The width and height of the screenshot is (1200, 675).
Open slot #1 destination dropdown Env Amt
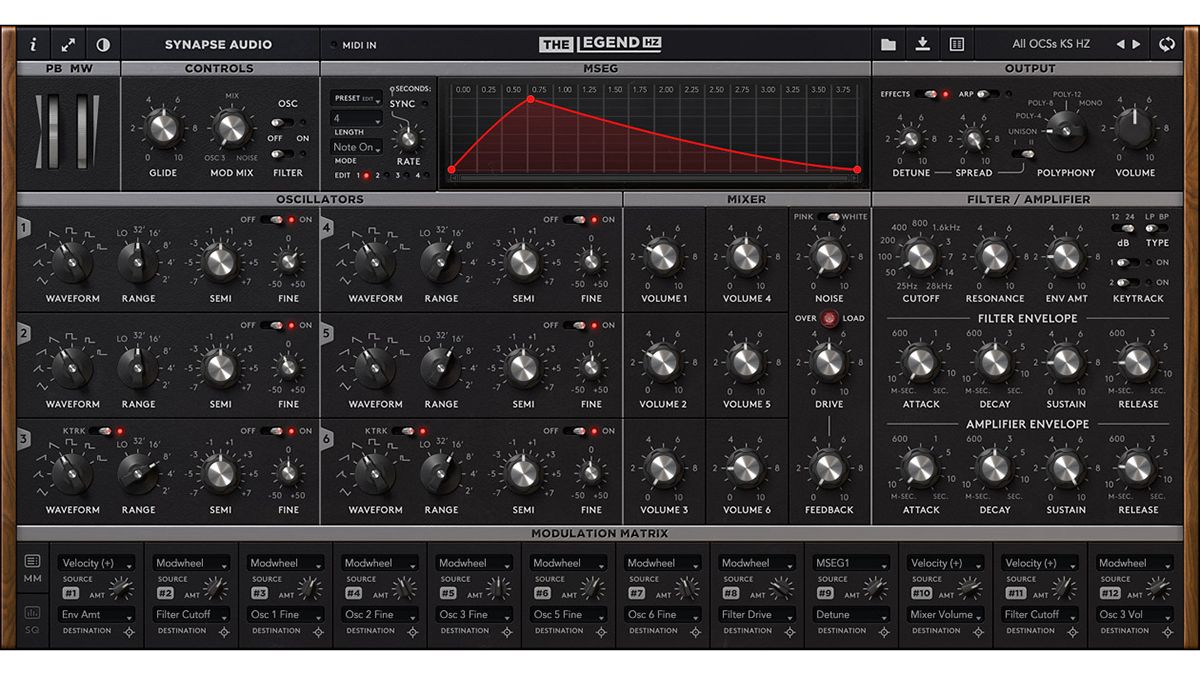(x=96, y=615)
